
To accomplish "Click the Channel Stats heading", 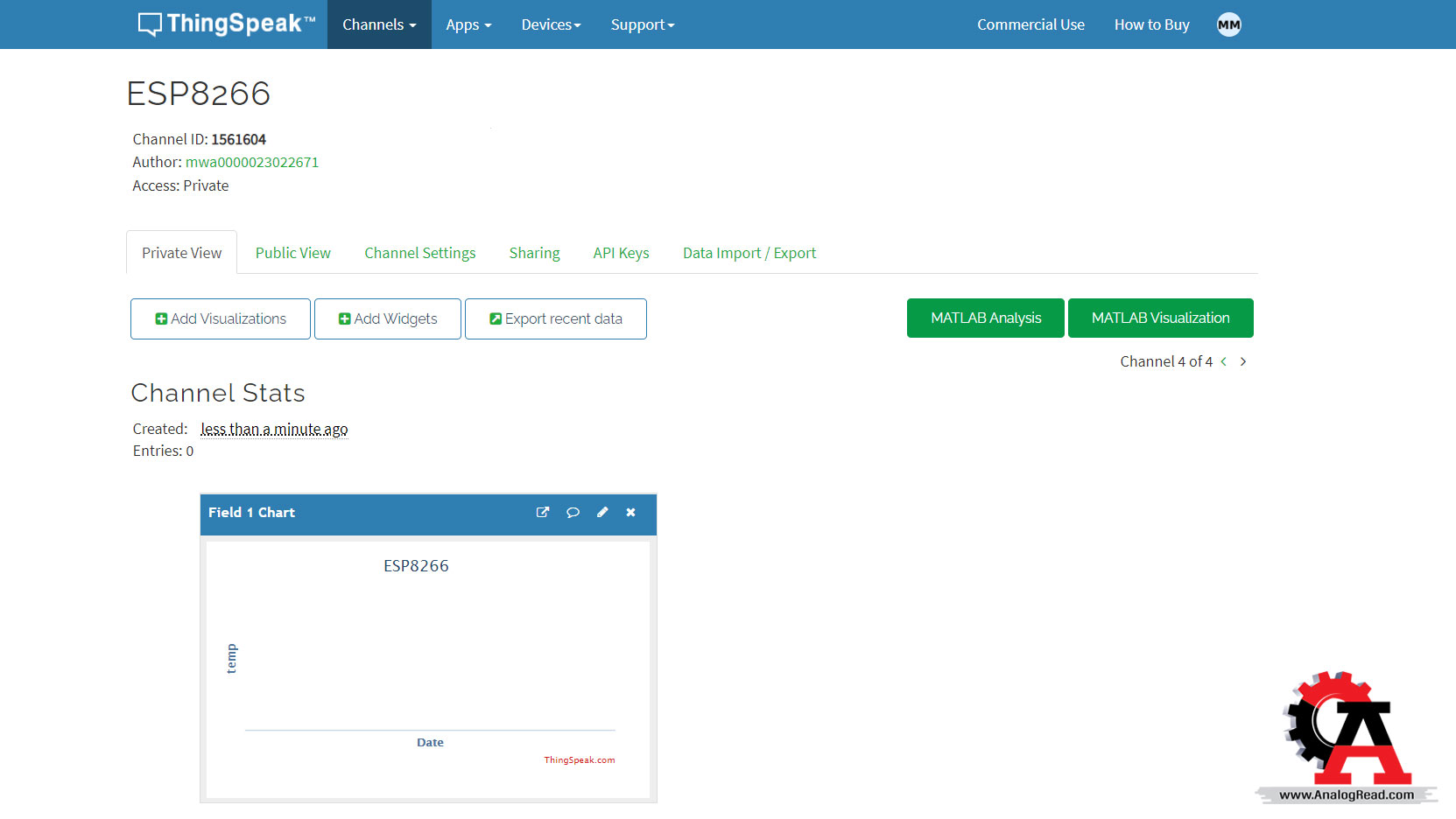I will (218, 393).
